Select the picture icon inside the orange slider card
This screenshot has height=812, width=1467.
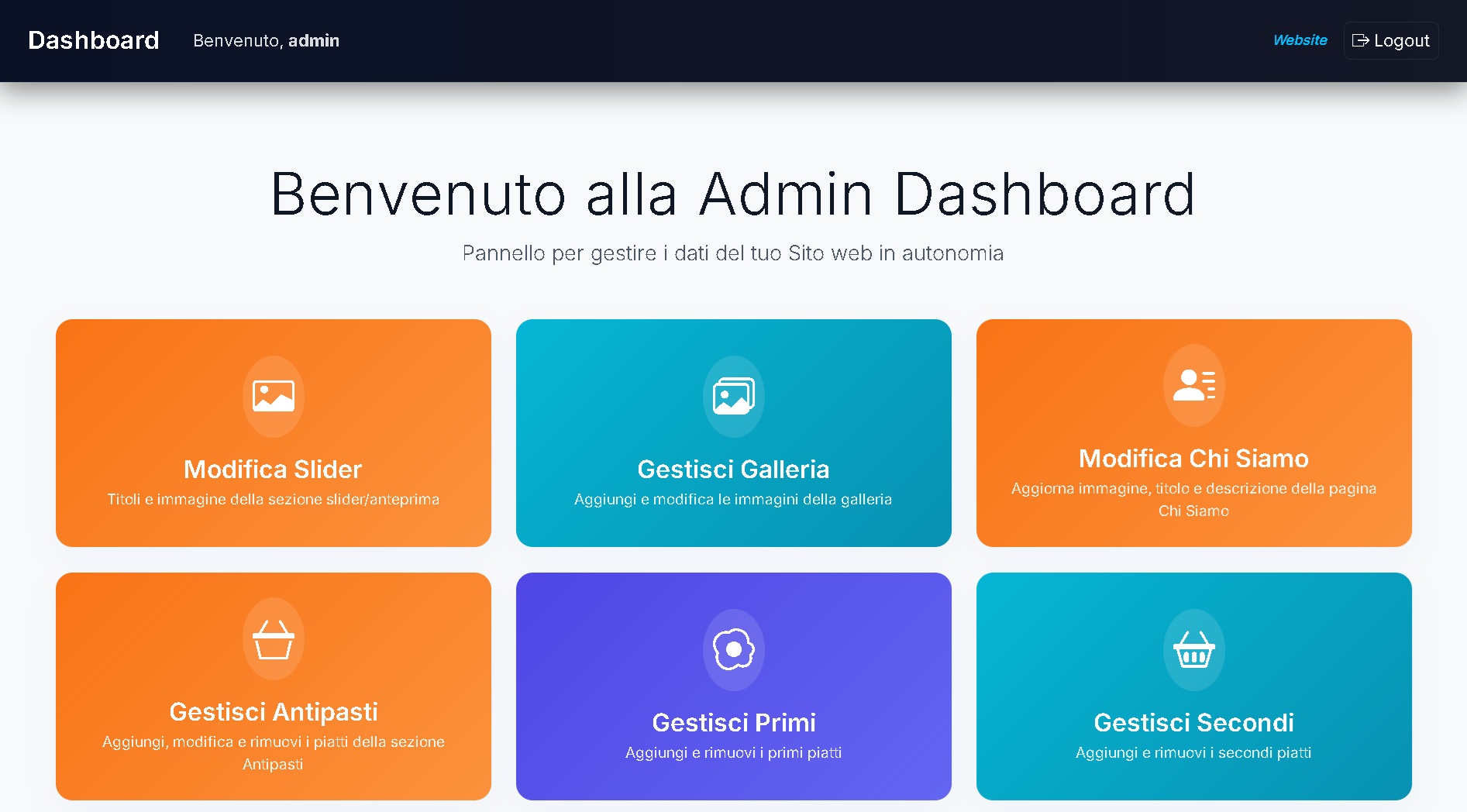(x=273, y=397)
